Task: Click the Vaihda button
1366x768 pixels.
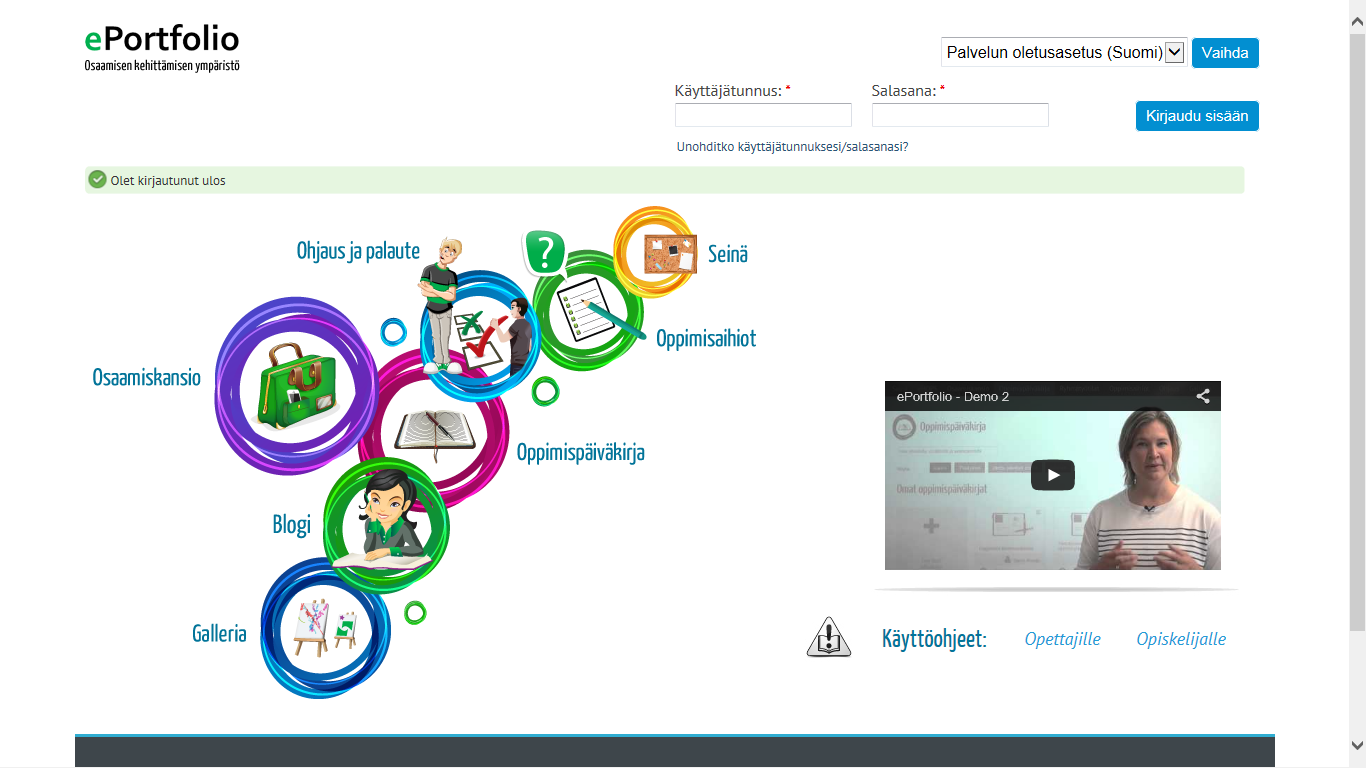Action: (x=1225, y=53)
